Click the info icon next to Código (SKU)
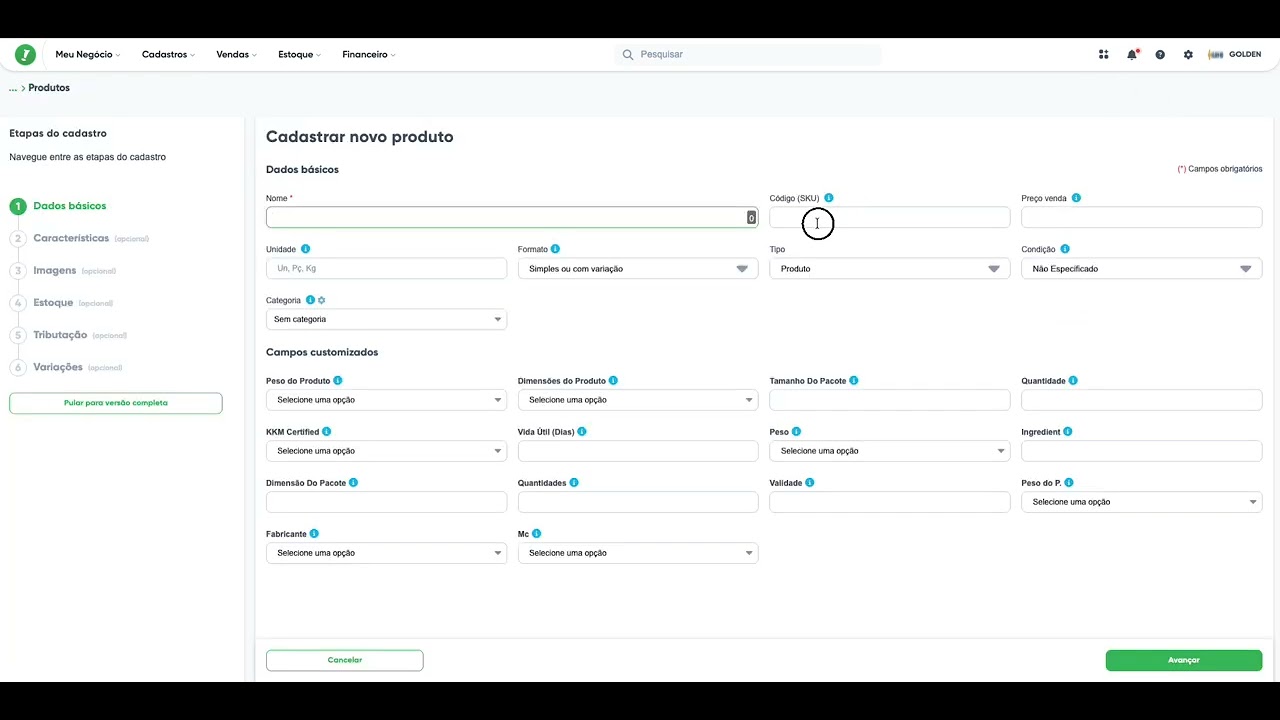 pyautogui.click(x=829, y=198)
